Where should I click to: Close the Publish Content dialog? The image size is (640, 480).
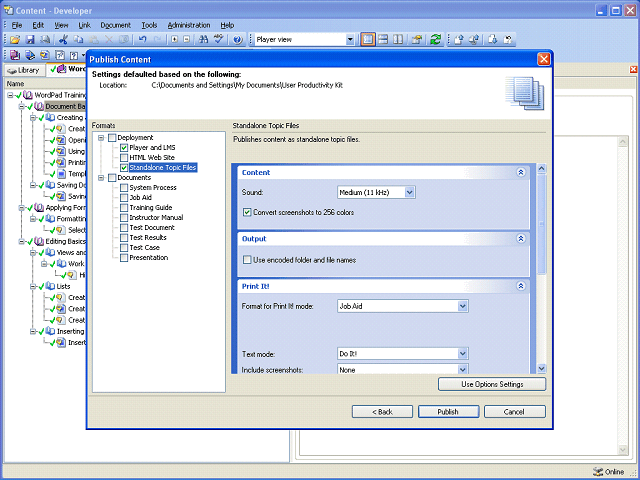pyautogui.click(x=544, y=59)
